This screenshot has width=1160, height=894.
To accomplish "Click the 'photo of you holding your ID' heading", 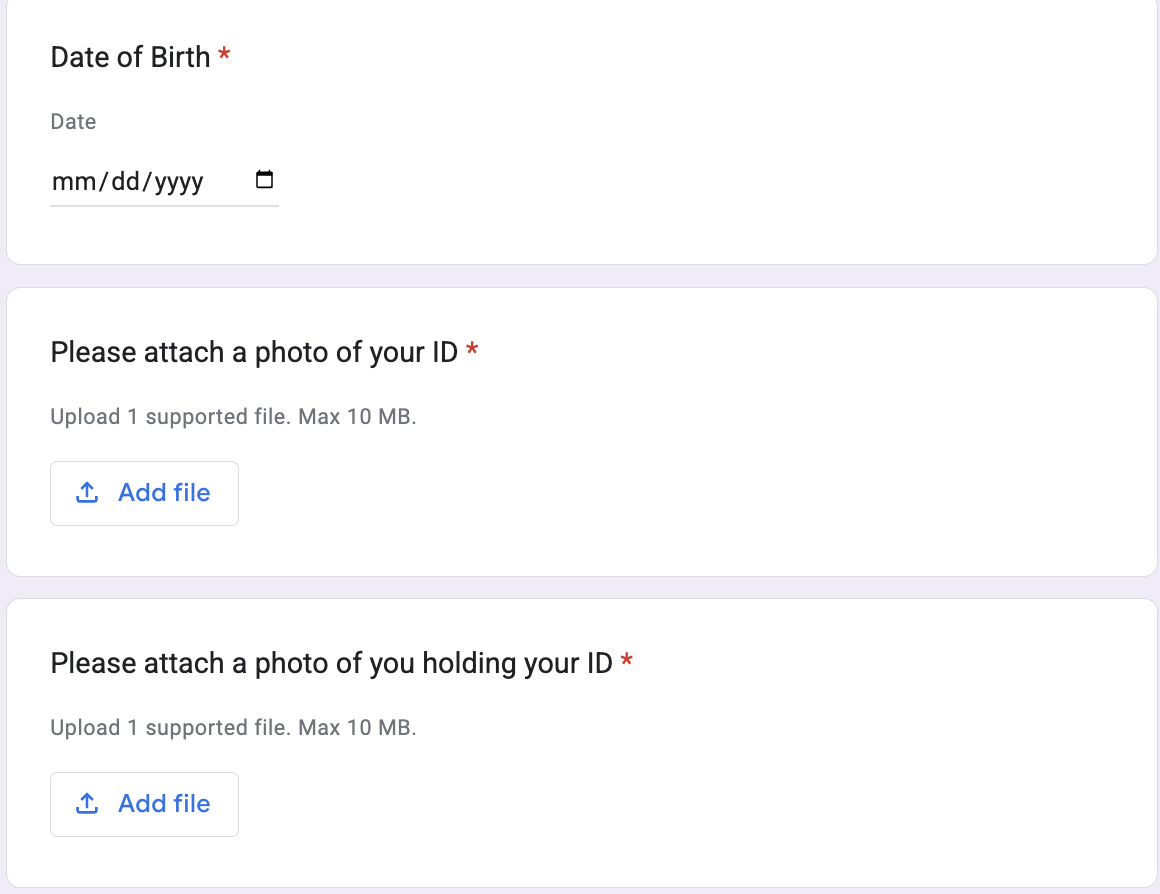I will click(x=331, y=663).
